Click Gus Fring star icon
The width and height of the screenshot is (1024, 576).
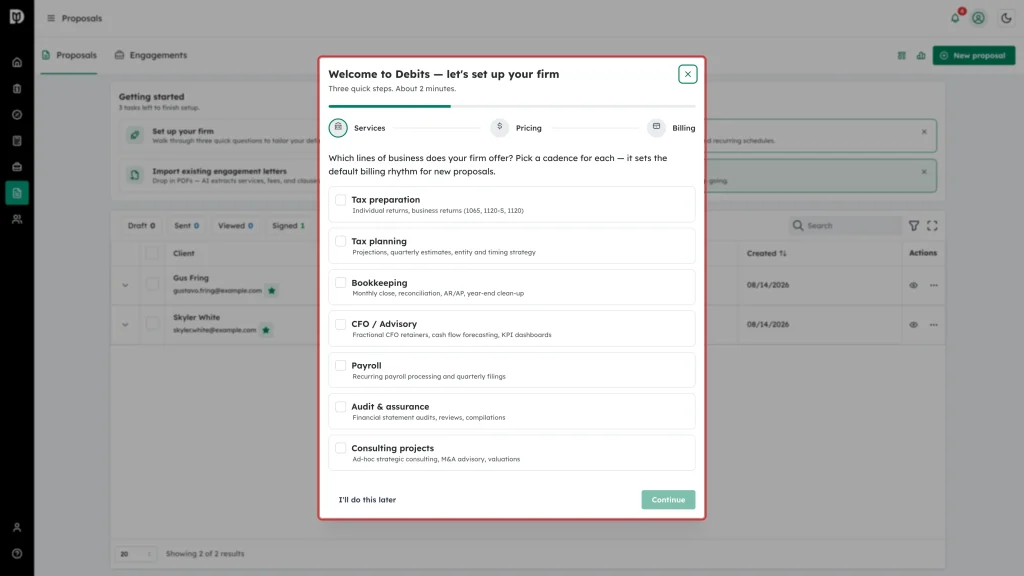[x=272, y=291]
